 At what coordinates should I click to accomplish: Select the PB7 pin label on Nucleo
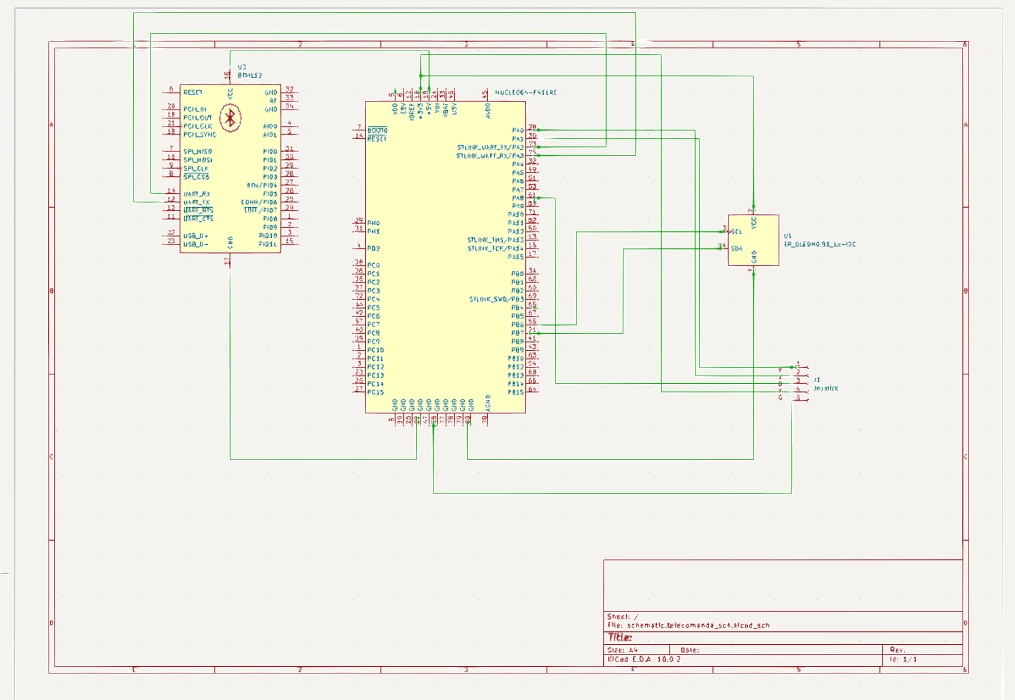point(517,333)
